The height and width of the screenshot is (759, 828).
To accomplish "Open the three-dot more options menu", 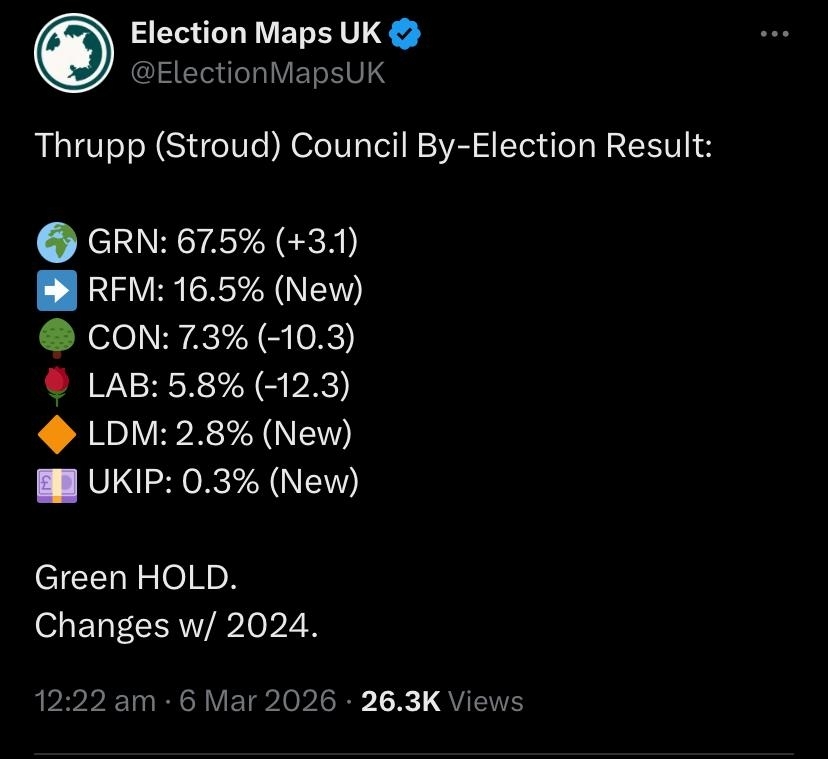I will point(775,33).
